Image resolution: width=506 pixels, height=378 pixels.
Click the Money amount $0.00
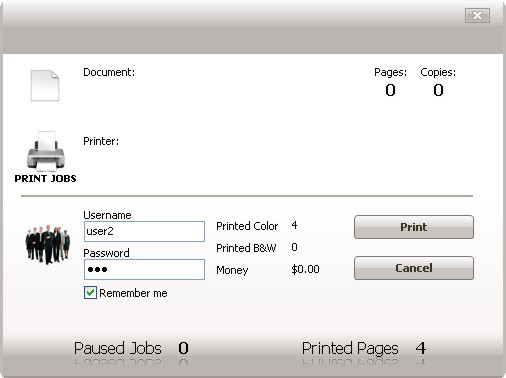tap(305, 269)
